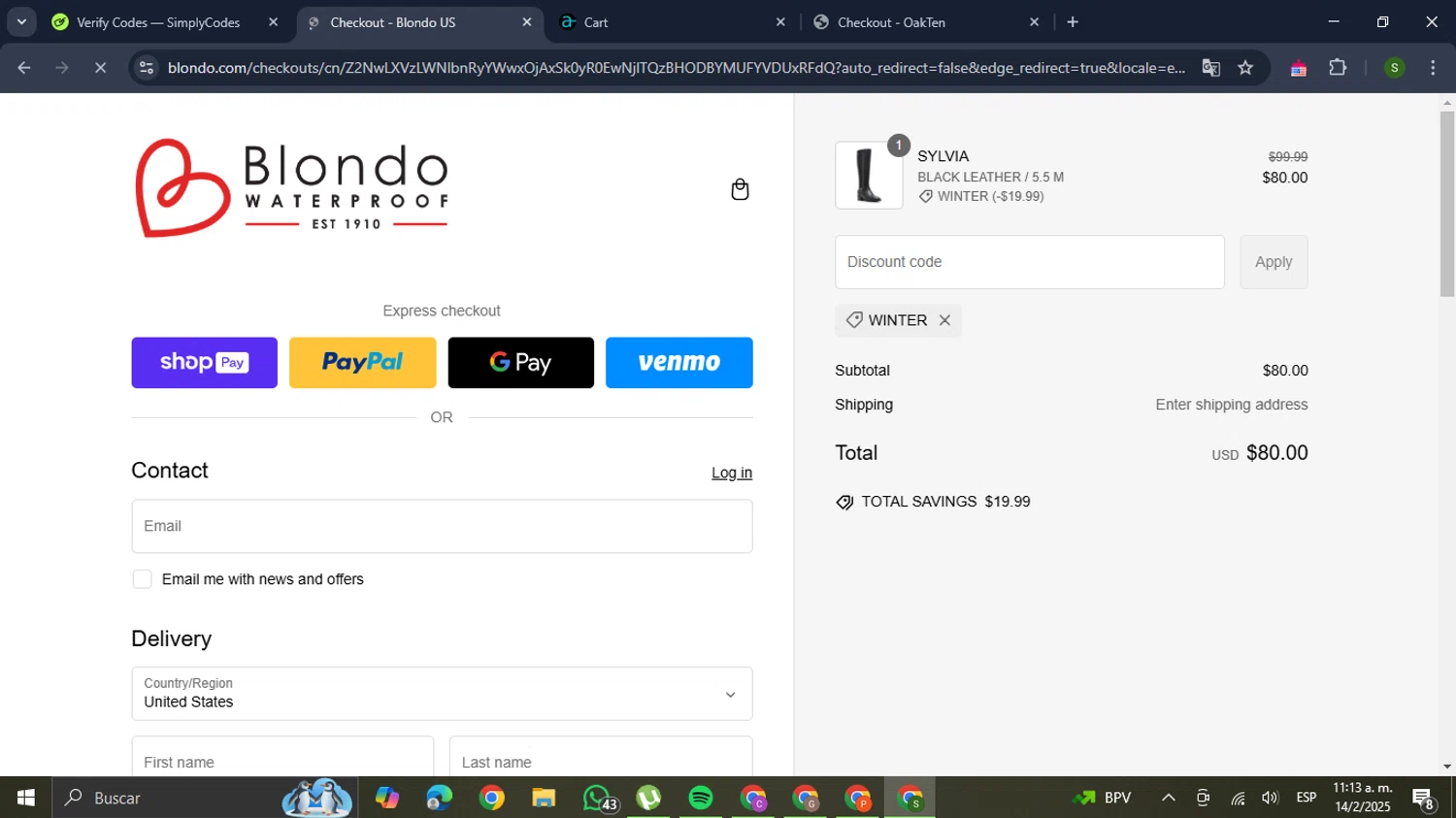Pay with Google Pay

[521, 363]
